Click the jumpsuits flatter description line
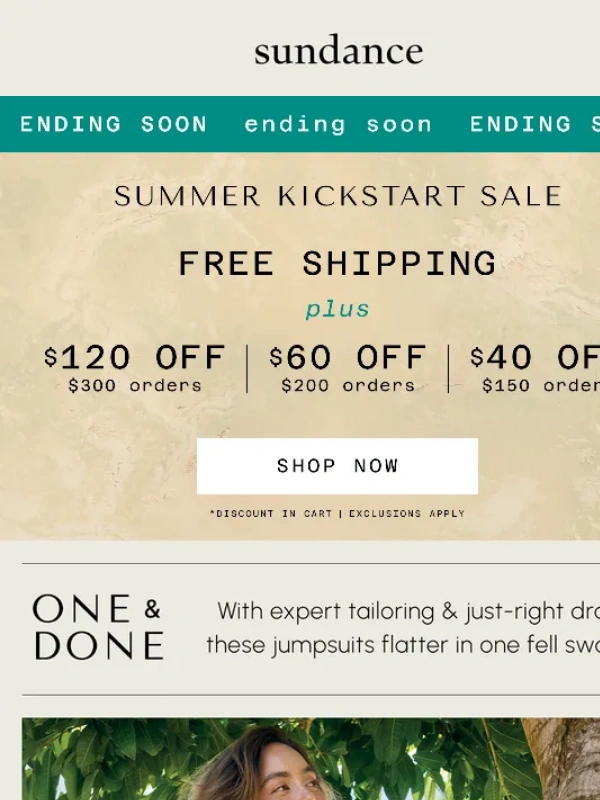 [x=403, y=645]
